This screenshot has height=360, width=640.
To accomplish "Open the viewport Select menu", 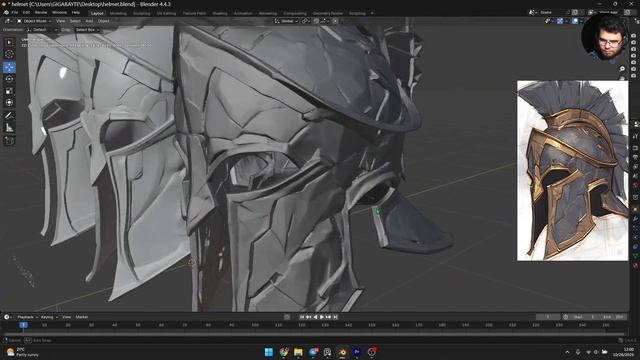I will 75,21.
